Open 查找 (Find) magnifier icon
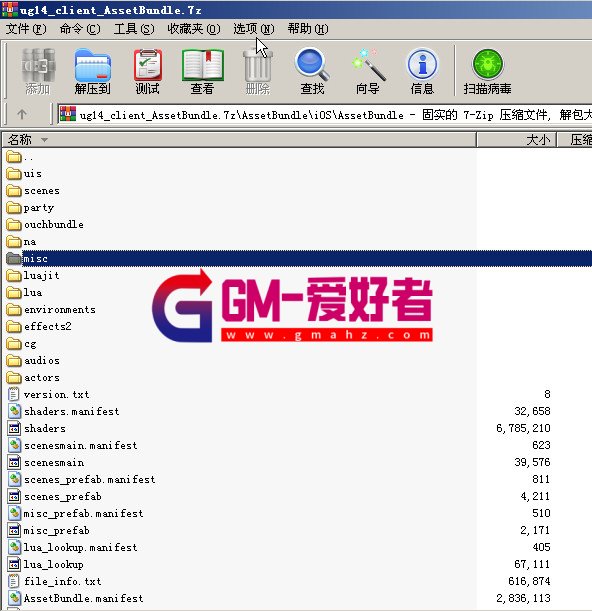592x611 pixels. click(312, 71)
